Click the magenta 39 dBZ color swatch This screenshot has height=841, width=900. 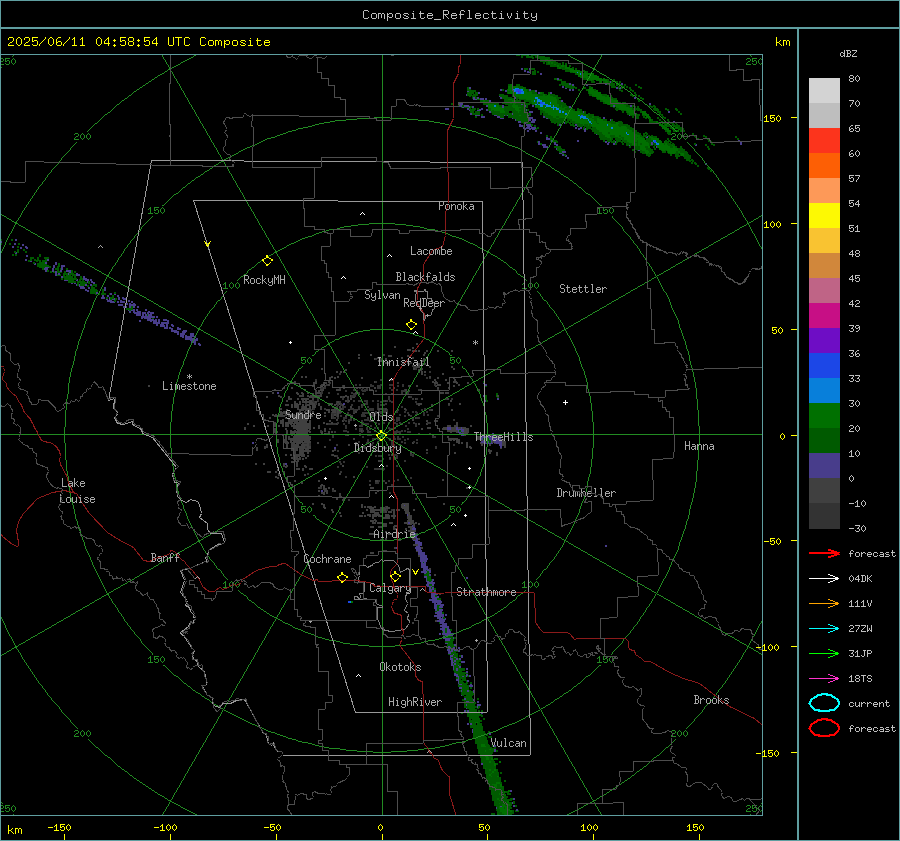(x=824, y=315)
